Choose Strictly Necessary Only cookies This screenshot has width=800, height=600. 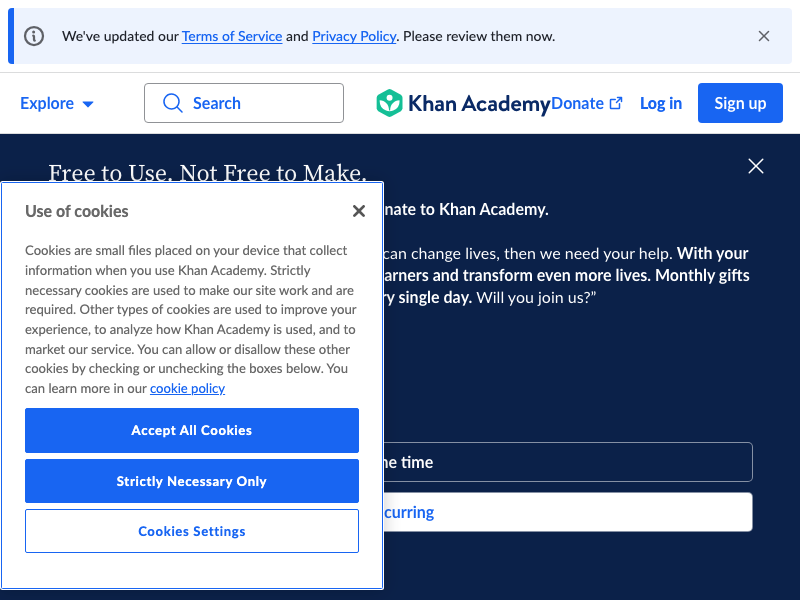pyautogui.click(x=191, y=481)
